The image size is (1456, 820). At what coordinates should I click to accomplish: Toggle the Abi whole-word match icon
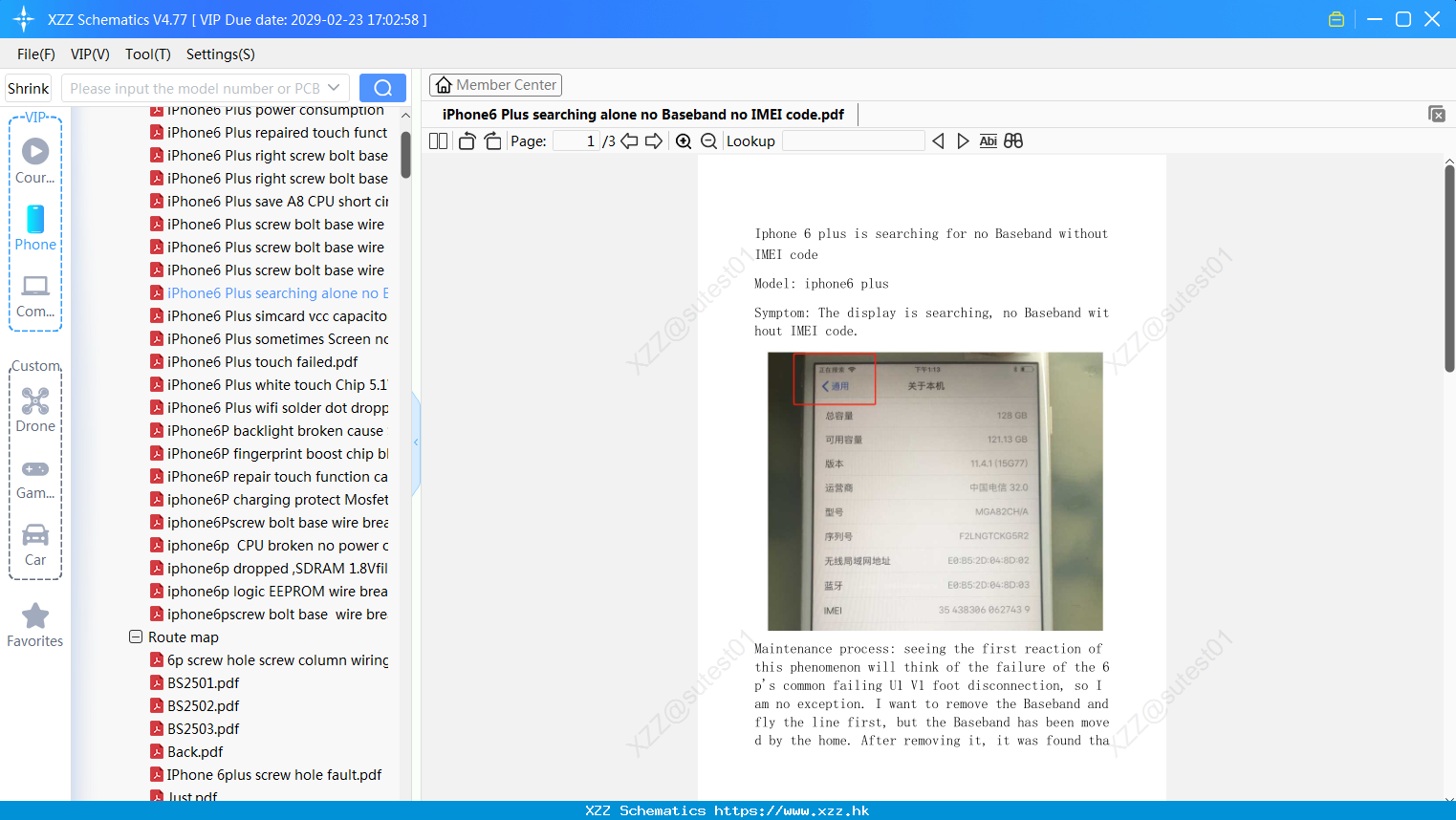pyautogui.click(x=989, y=140)
